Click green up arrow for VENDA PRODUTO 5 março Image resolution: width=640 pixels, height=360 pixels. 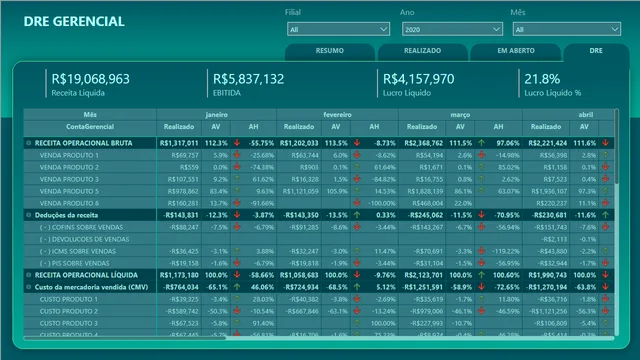click(x=482, y=191)
